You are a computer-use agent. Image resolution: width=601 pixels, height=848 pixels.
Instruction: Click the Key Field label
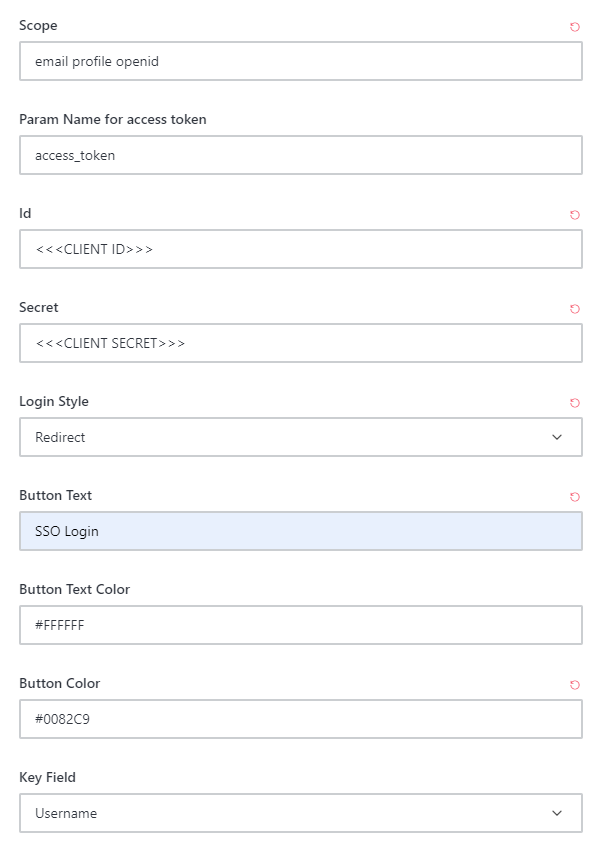(47, 777)
